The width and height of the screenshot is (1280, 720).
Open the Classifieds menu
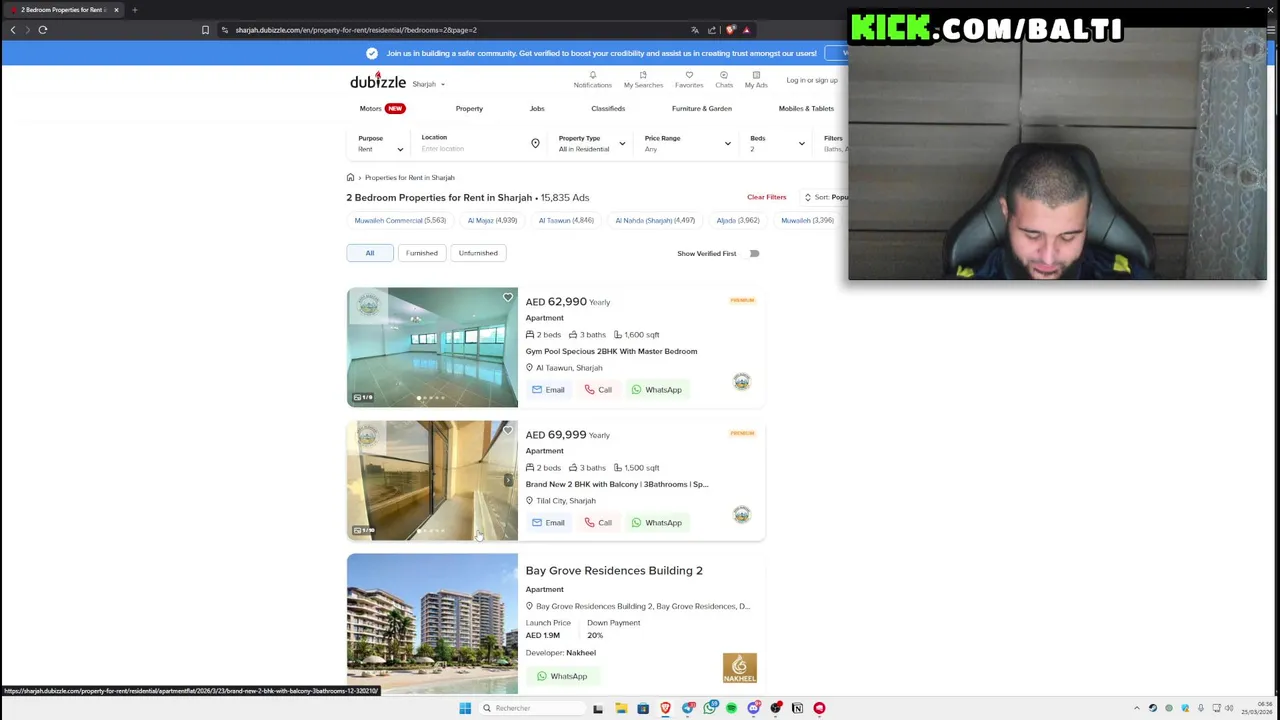(x=608, y=108)
